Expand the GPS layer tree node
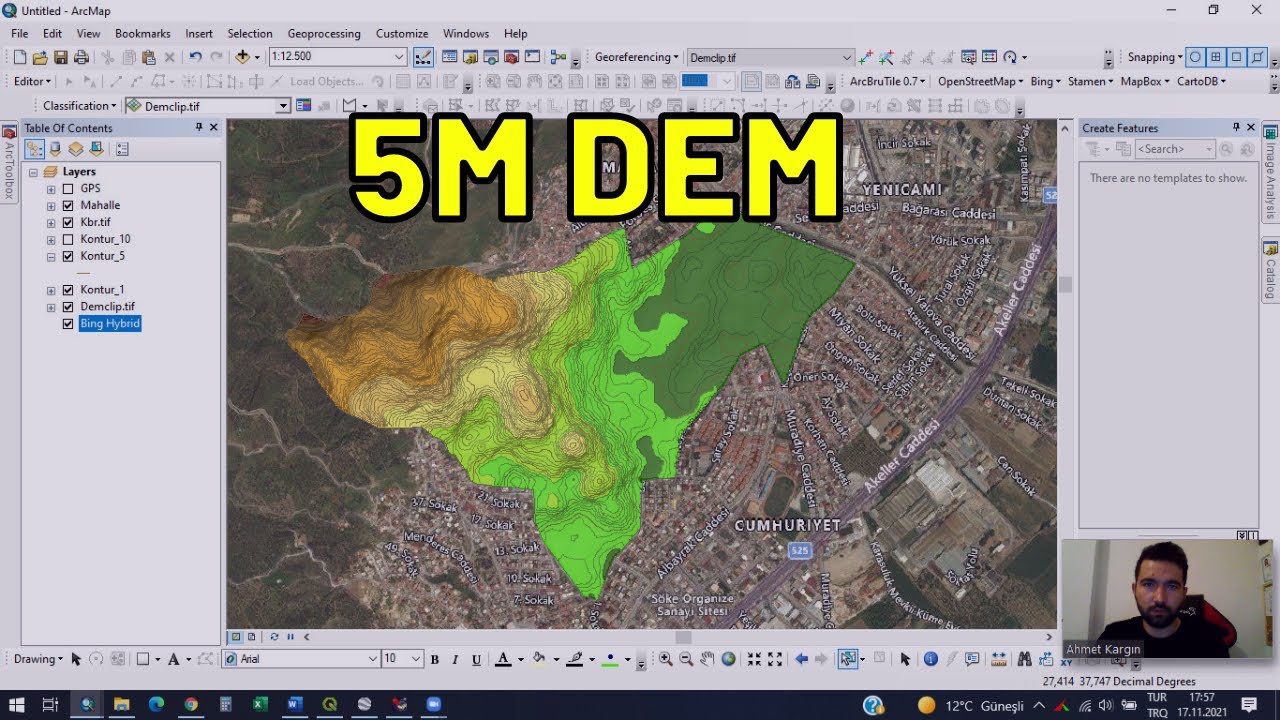 click(51, 188)
